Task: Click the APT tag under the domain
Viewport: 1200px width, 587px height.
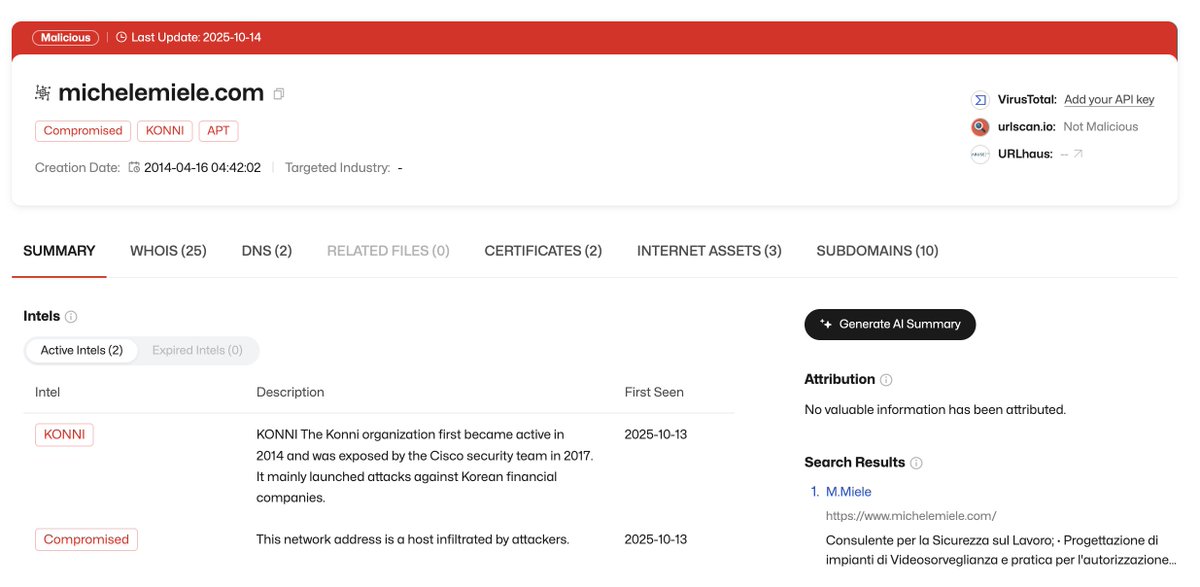Action: point(219,131)
